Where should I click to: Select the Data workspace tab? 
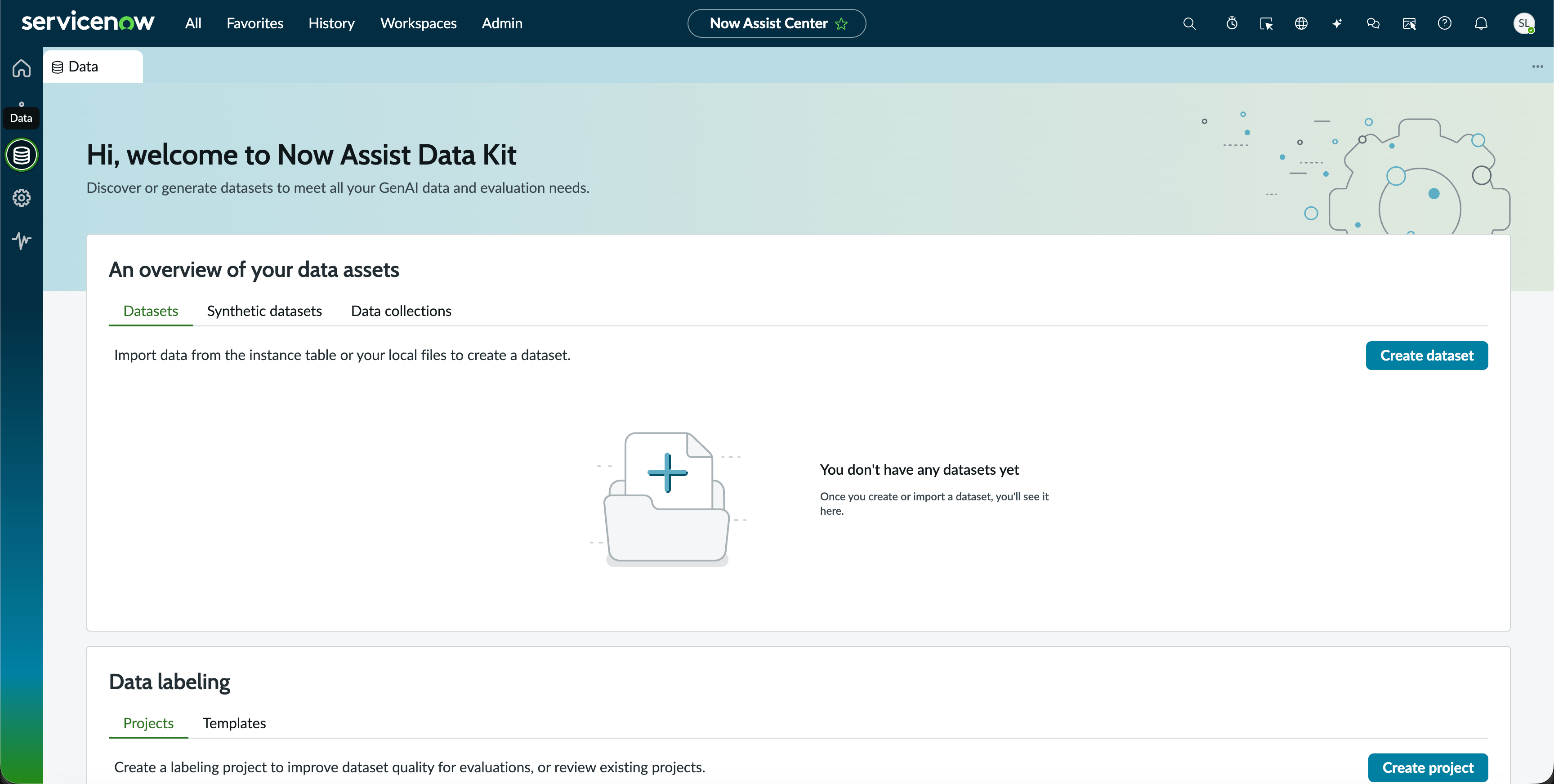pos(93,67)
